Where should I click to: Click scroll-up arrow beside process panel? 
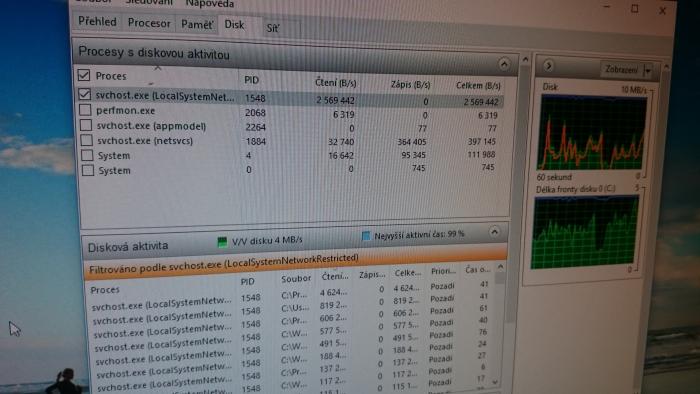click(525, 59)
